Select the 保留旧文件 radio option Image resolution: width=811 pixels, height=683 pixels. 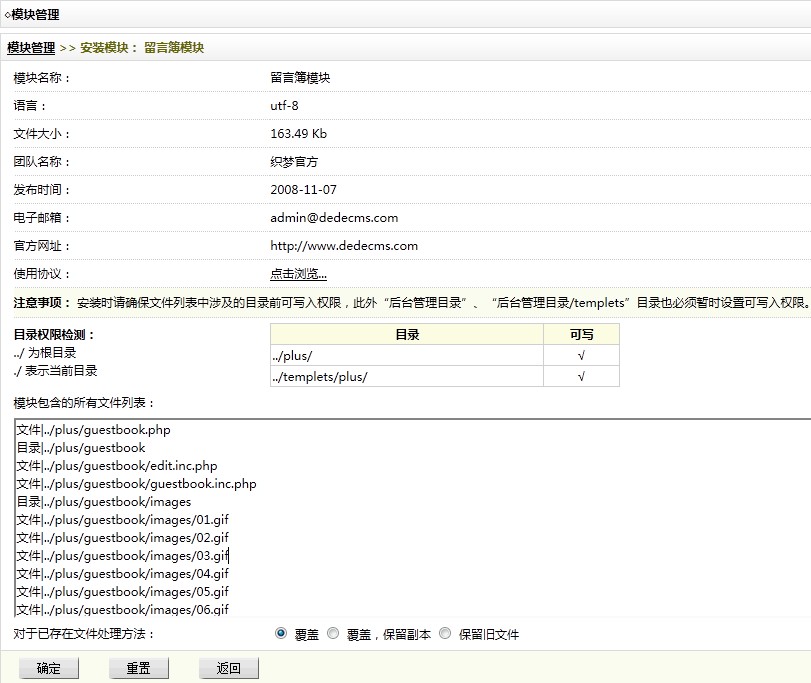(444, 634)
